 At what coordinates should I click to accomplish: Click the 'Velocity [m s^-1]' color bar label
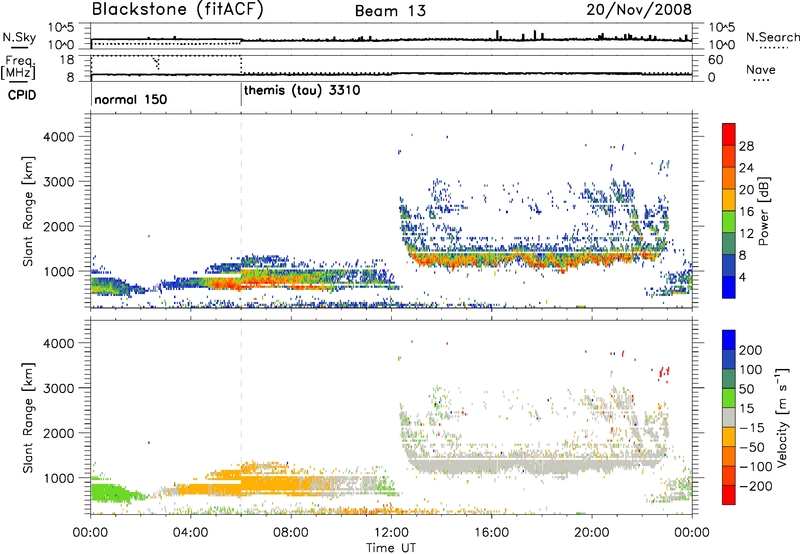point(782,417)
